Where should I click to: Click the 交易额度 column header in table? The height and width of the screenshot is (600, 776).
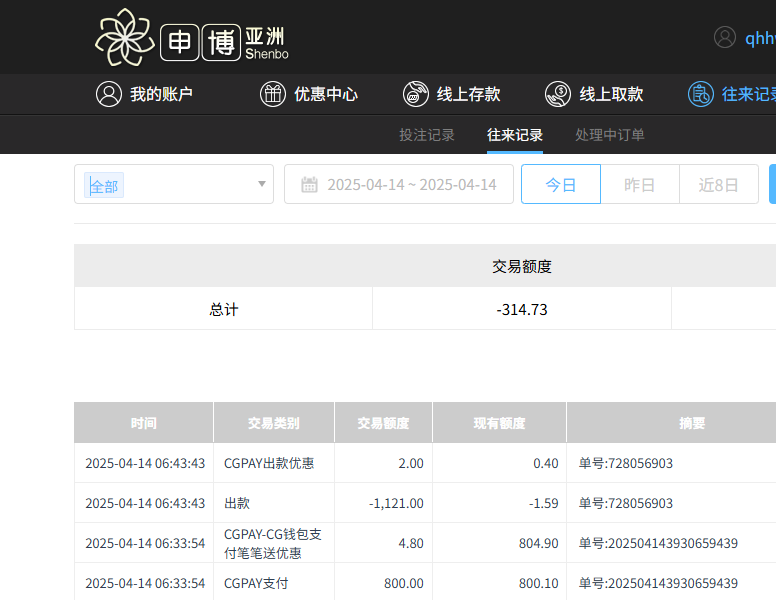[383, 423]
